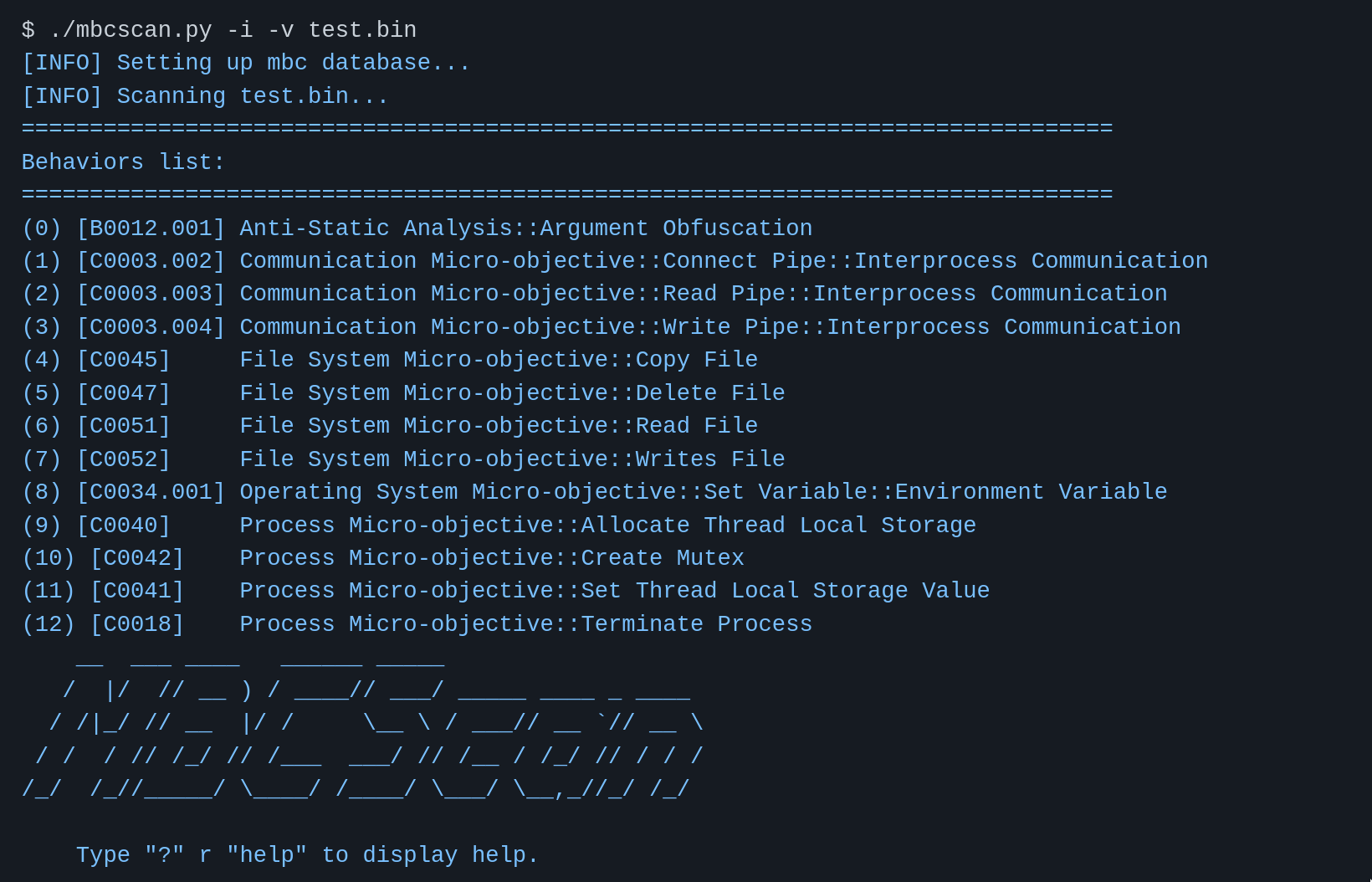
Task: Select row (8) Set Variable::Environment Variable
Action: coord(594,492)
